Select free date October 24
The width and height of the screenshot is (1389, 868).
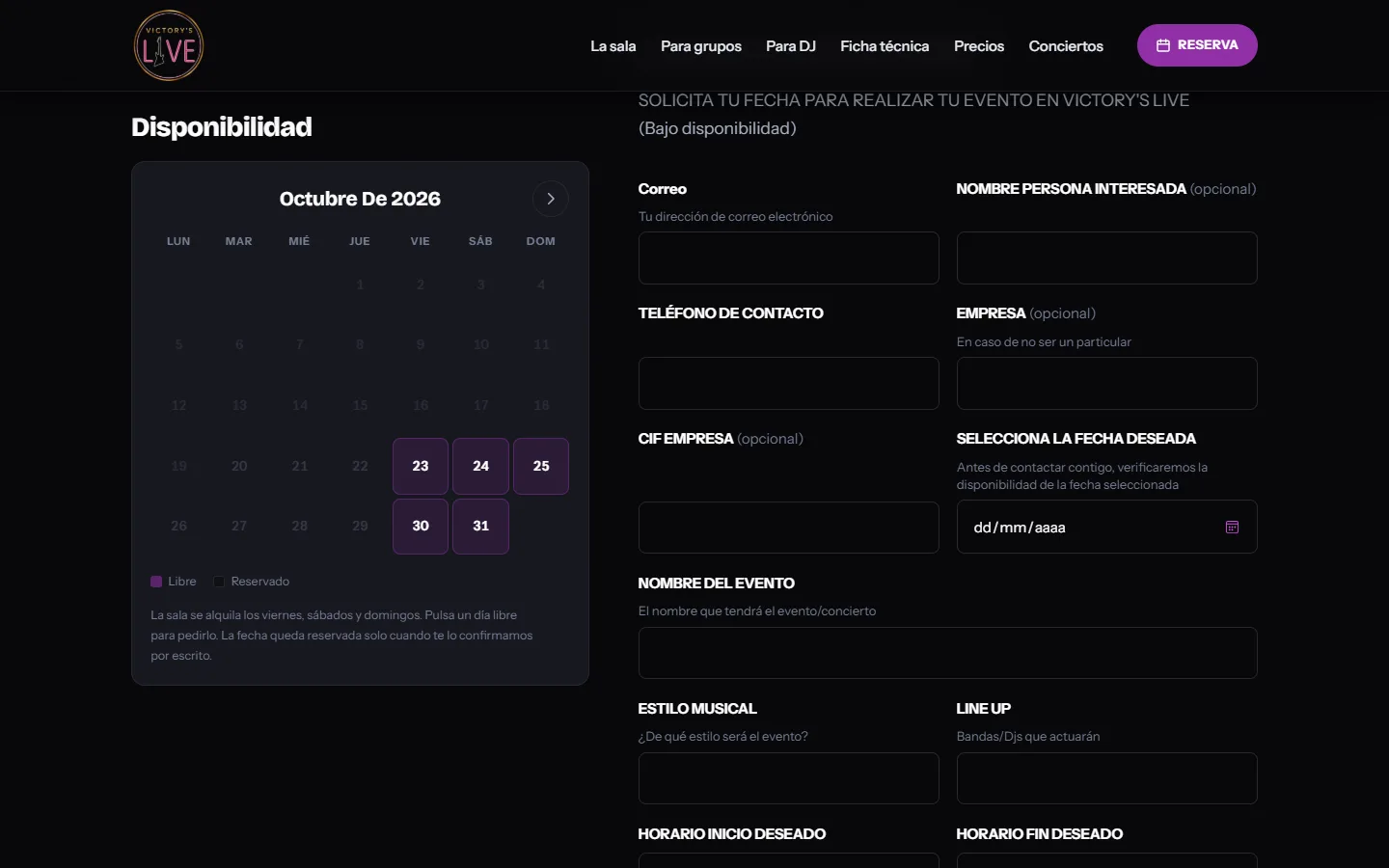coord(480,466)
